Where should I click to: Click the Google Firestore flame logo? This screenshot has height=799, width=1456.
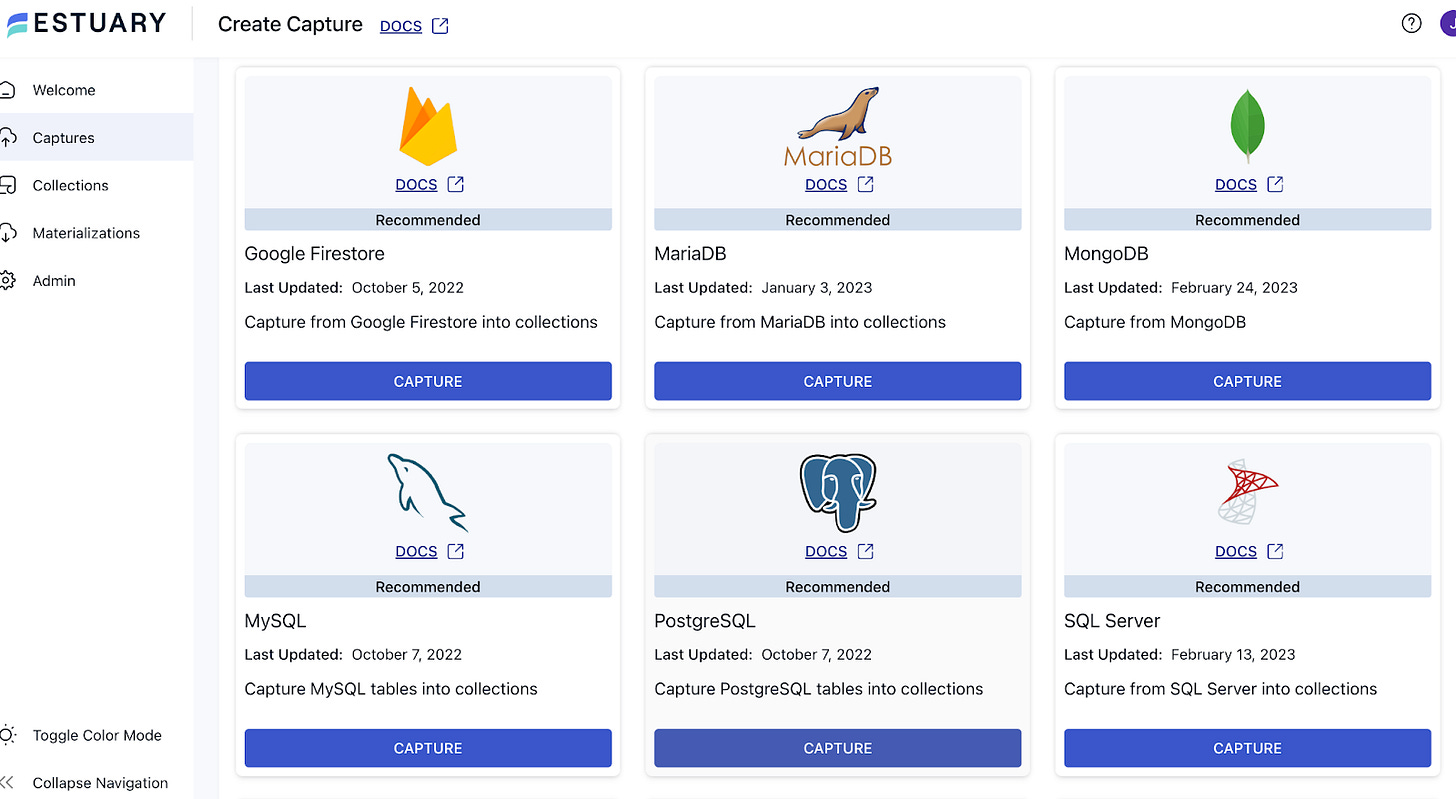coord(428,126)
